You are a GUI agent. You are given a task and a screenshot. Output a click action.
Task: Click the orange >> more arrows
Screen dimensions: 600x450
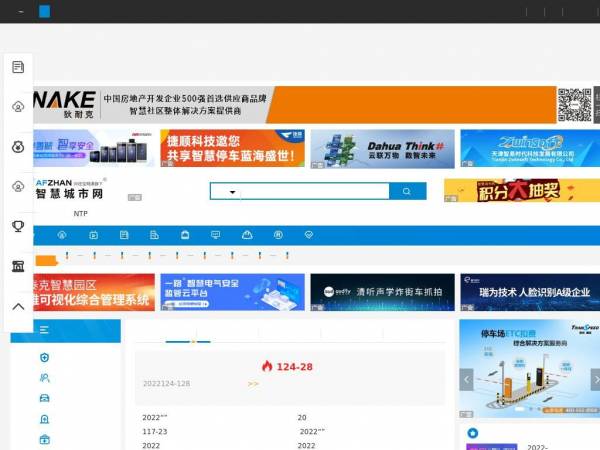(x=253, y=383)
